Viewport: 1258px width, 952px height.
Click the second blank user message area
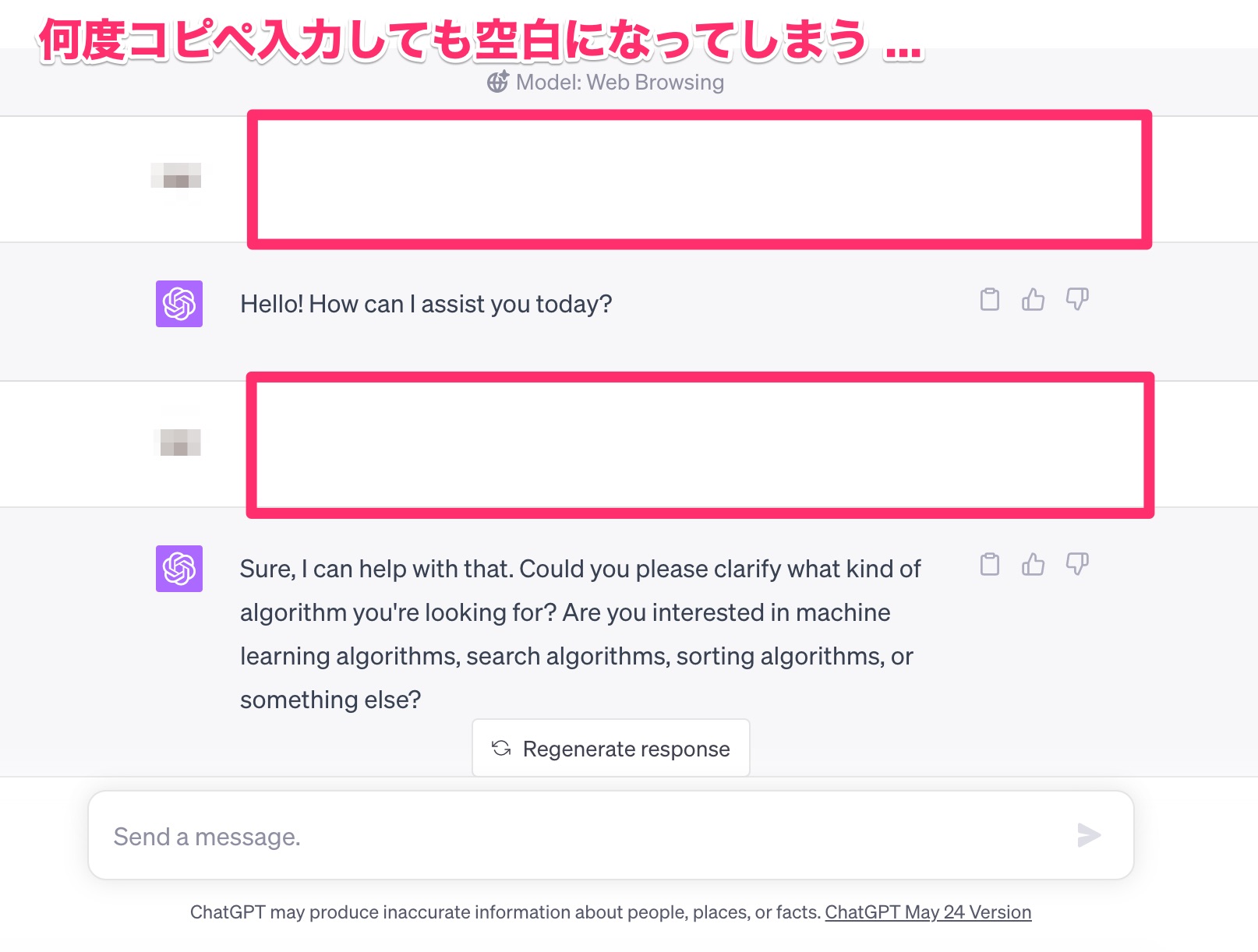coord(700,445)
